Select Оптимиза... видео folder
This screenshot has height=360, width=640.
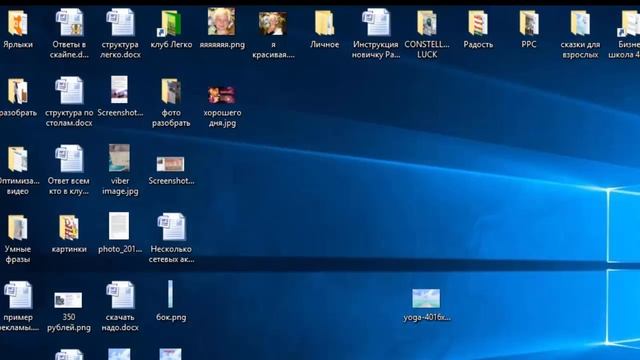(18, 159)
